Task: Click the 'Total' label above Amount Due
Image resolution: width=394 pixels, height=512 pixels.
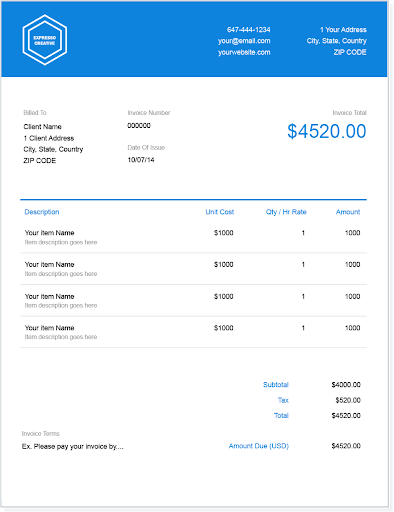Action: coord(281,415)
